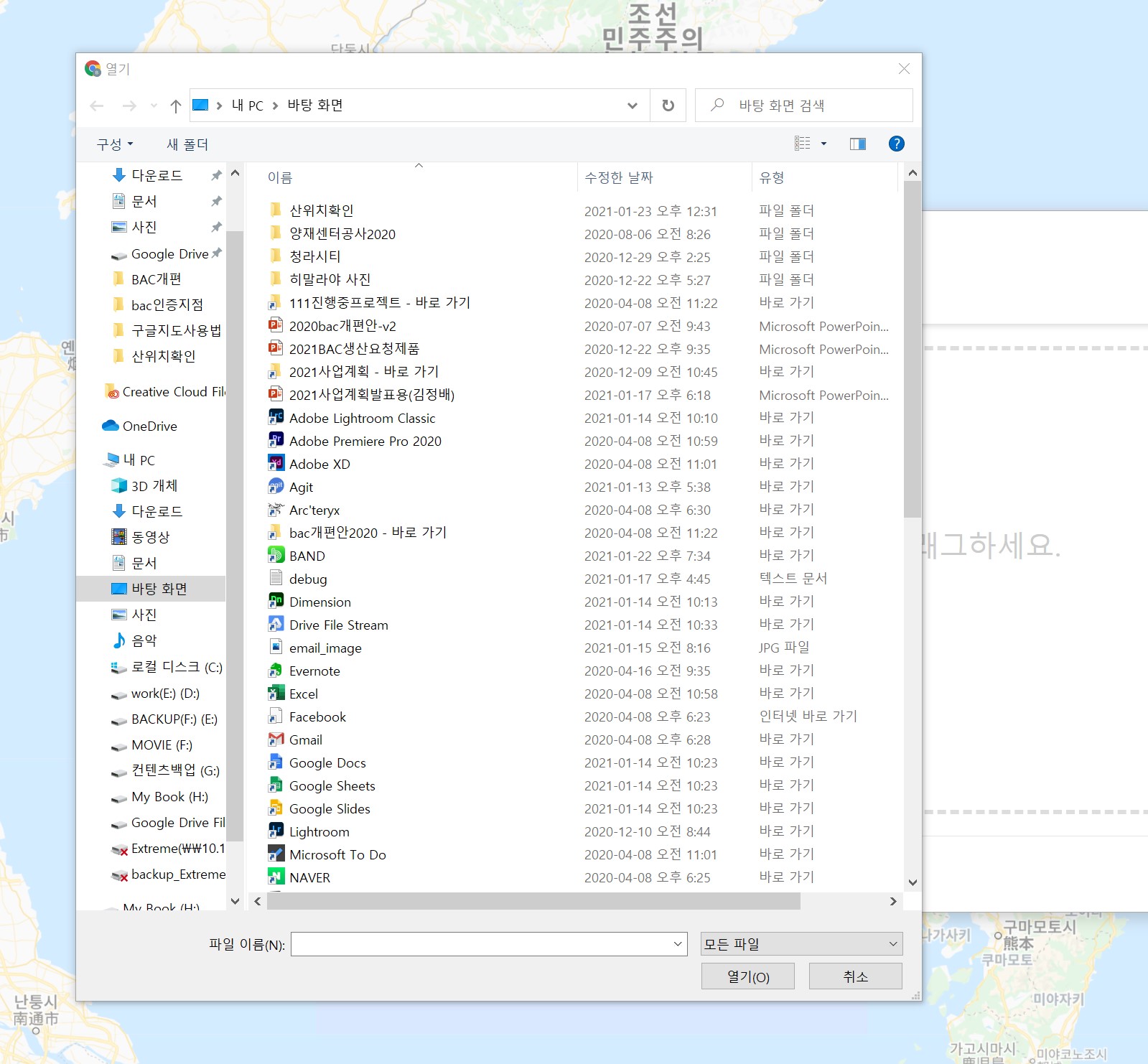Toggle the preview pane icon
The image size is (1148, 1064).
[x=857, y=144]
